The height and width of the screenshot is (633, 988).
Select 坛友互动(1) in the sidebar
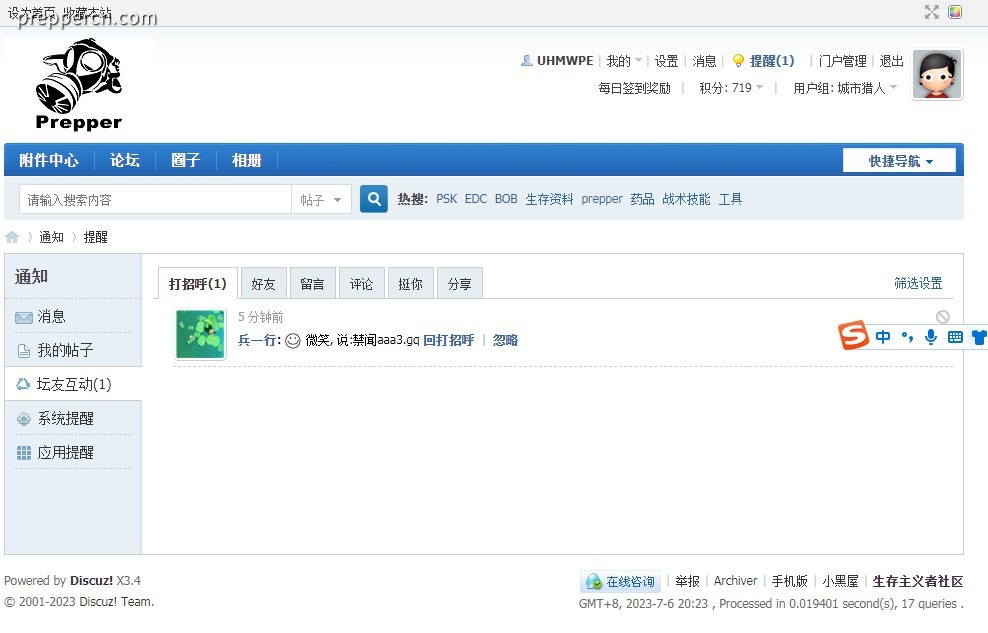pyautogui.click(x=74, y=384)
